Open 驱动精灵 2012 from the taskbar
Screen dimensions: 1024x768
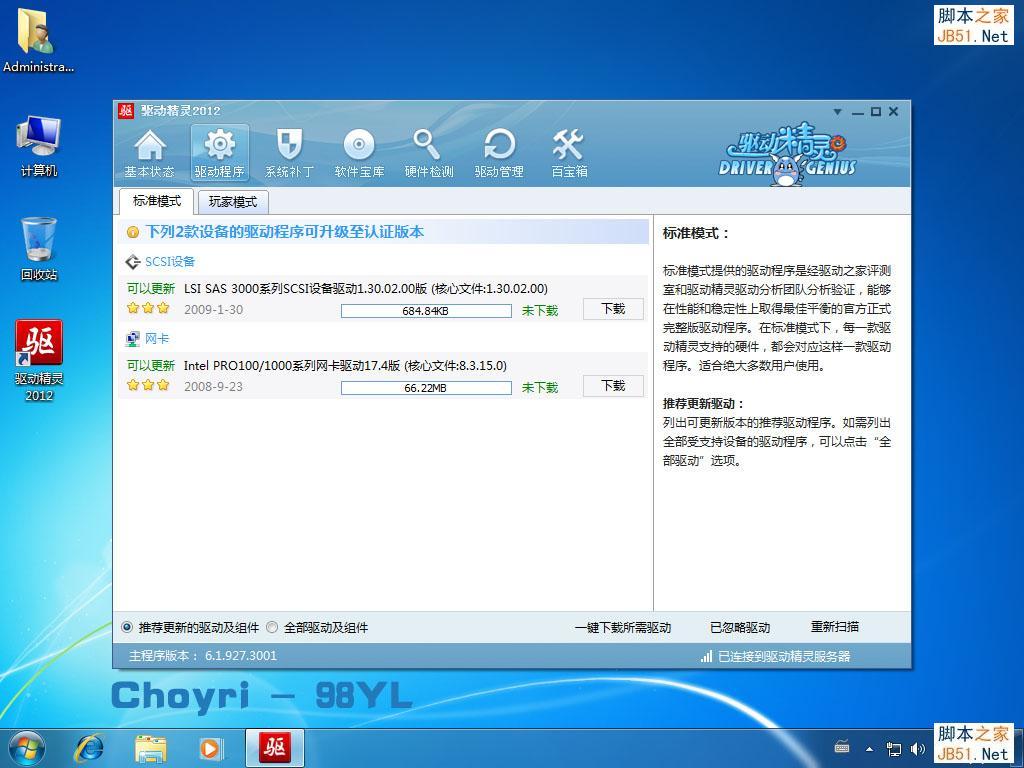(x=274, y=747)
